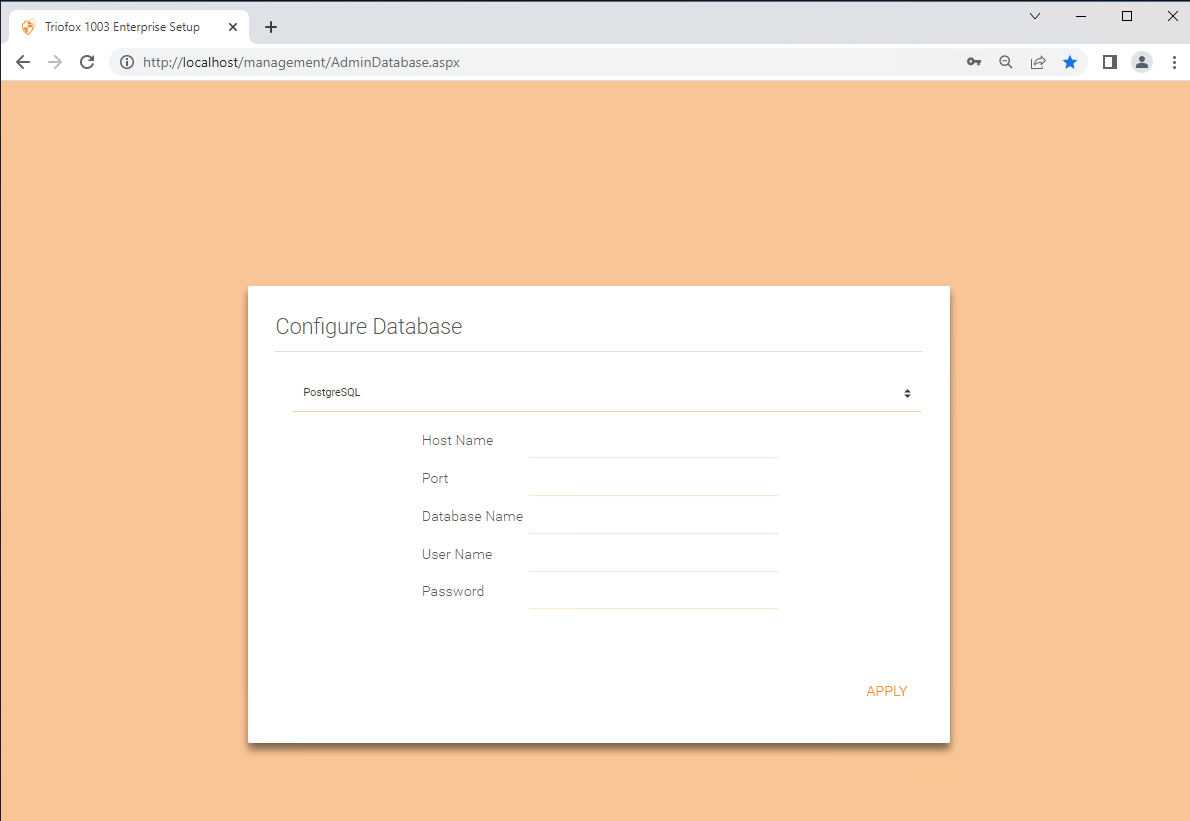Focus the Port input field
The image size is (1190, 821).
point(653,480)
